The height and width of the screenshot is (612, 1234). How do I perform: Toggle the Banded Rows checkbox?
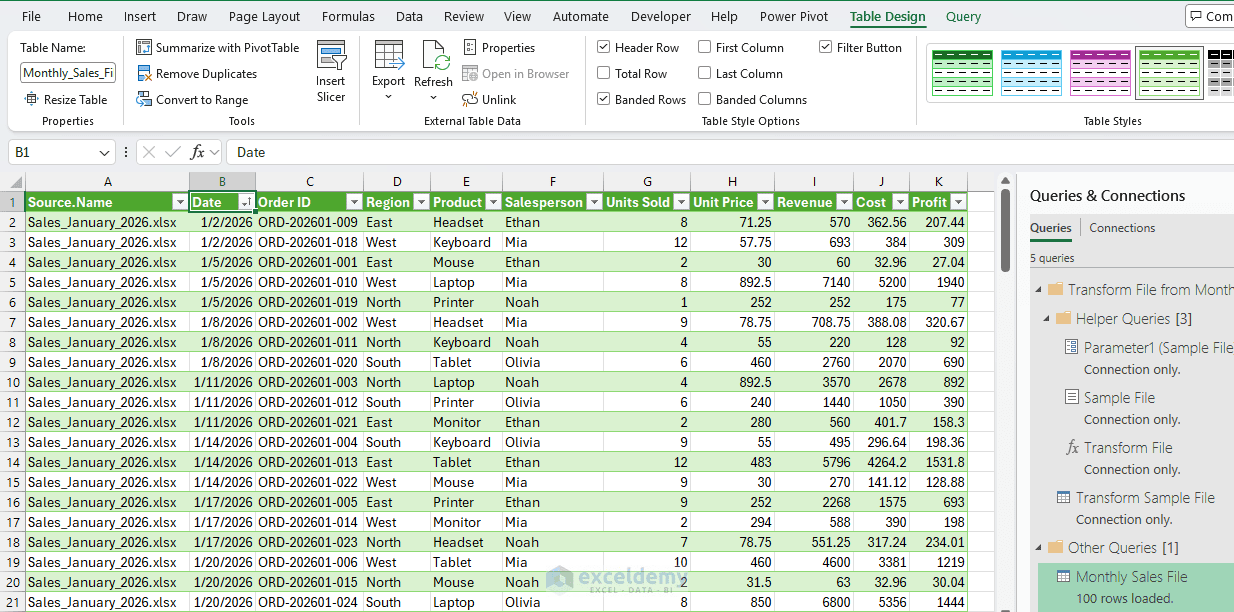coord(604,99)
